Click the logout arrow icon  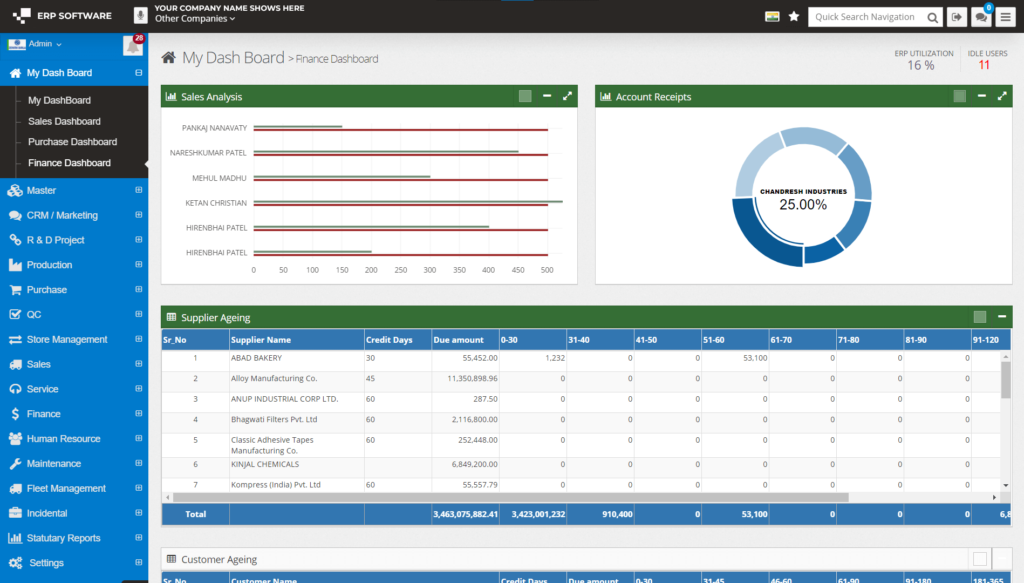point(957,17)
